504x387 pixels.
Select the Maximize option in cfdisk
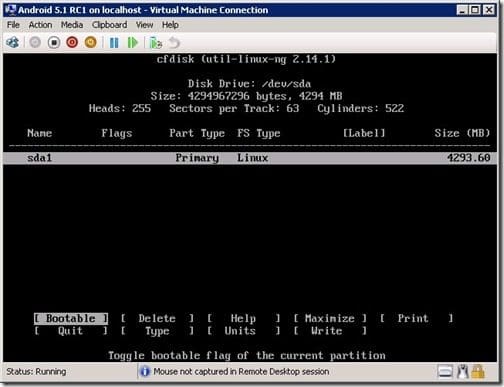tap(330, 318)
